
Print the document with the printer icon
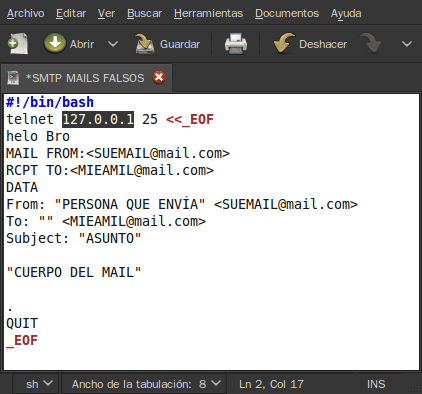click(x=236, y=44)
